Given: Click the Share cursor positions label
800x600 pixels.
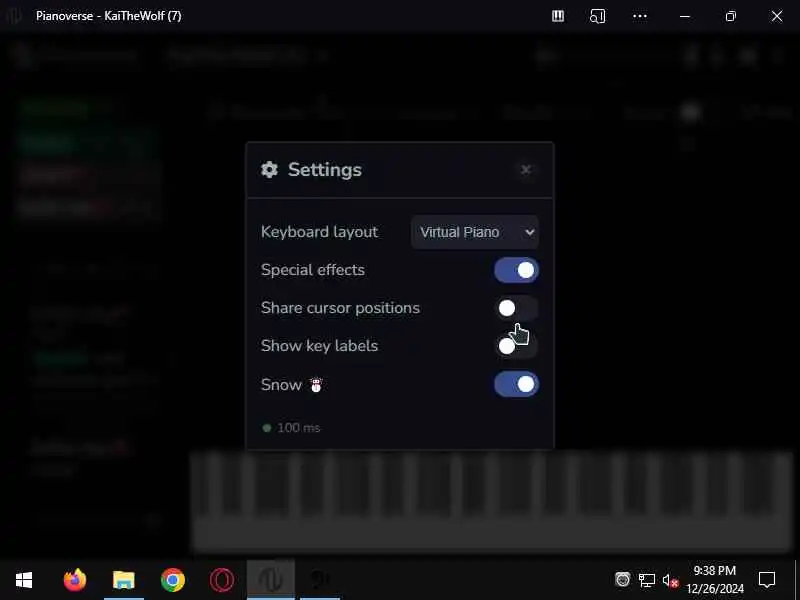Looking at the screenshot, I should point(340,308).
